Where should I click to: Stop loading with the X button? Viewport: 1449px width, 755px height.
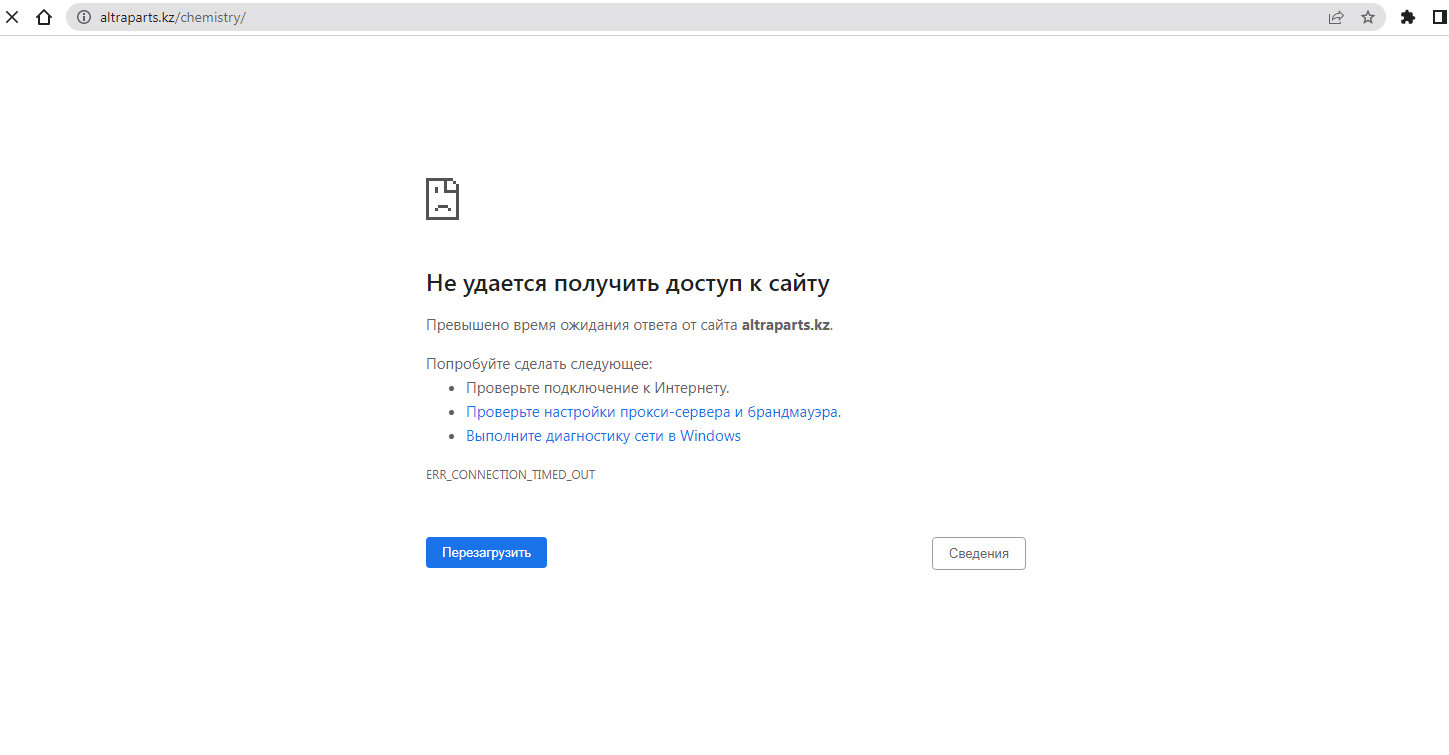[x=13, y=17]
